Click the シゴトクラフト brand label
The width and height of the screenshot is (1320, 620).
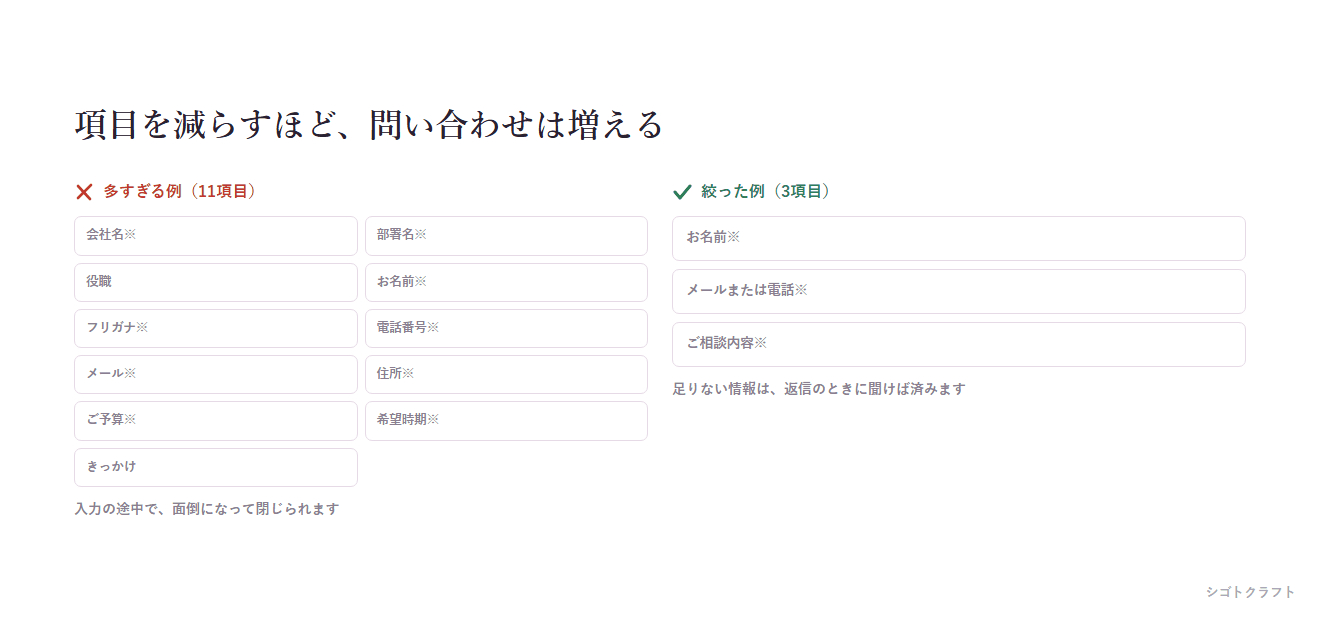pos(1250,592)
